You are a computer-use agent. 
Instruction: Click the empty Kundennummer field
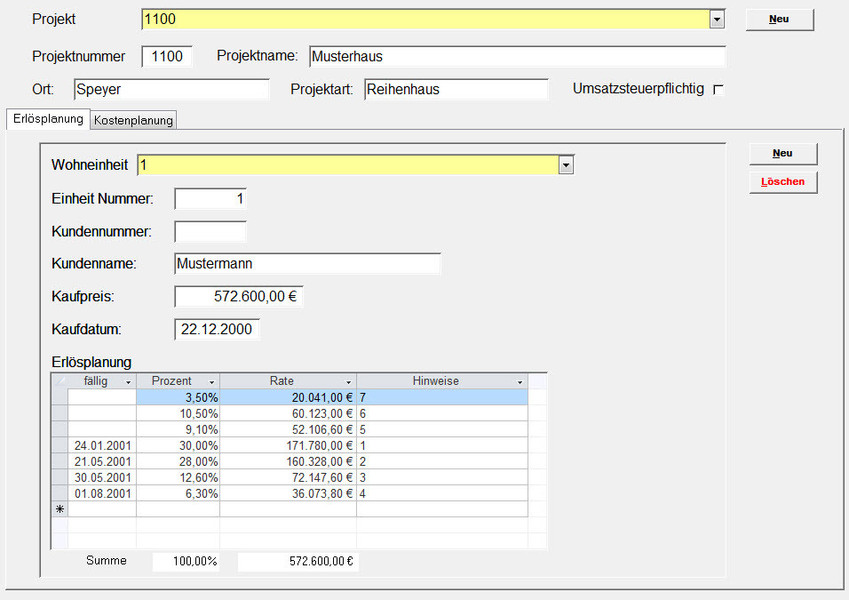210,231
